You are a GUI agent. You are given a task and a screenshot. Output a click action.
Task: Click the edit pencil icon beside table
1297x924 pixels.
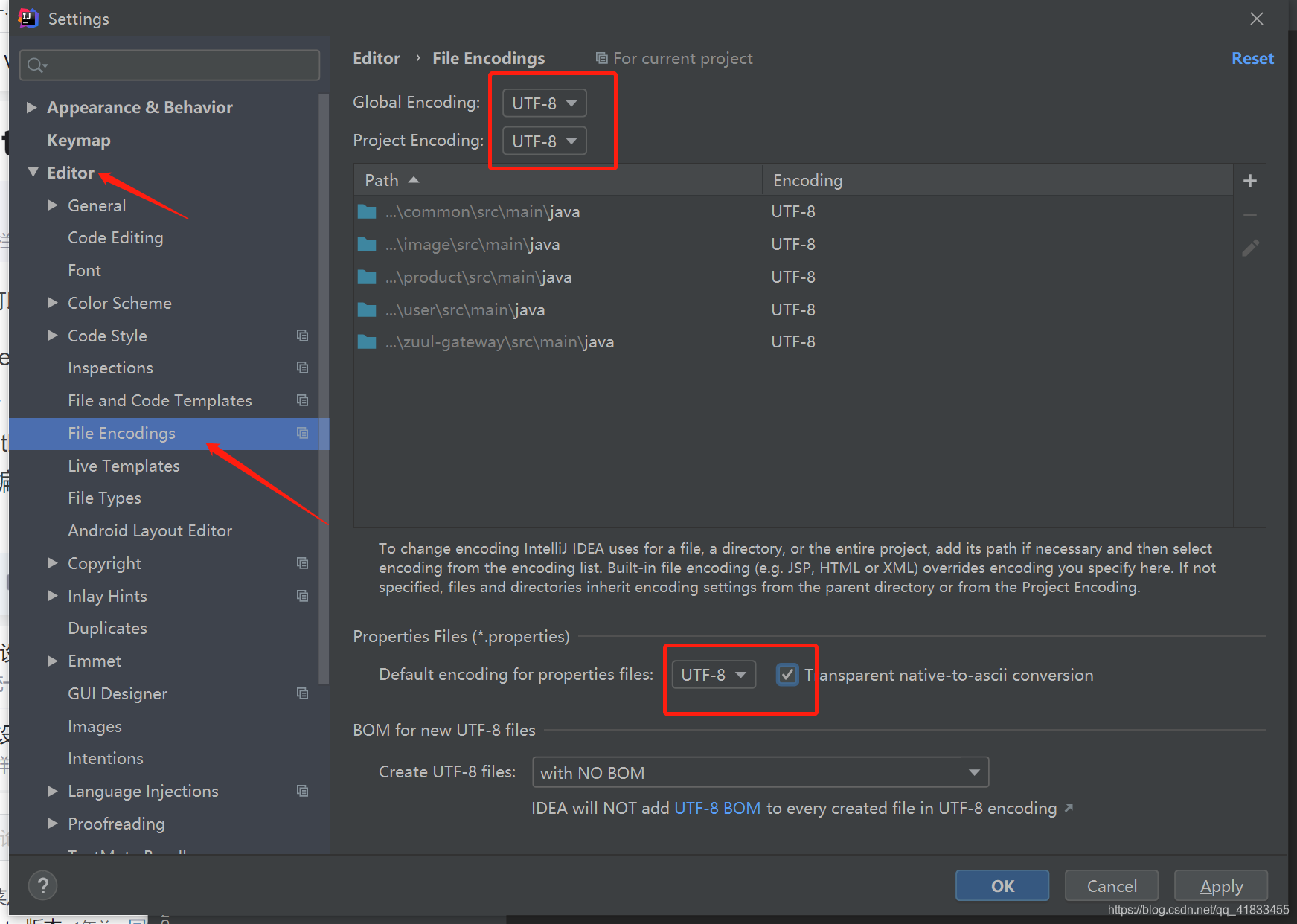(x=1250, y=248)
